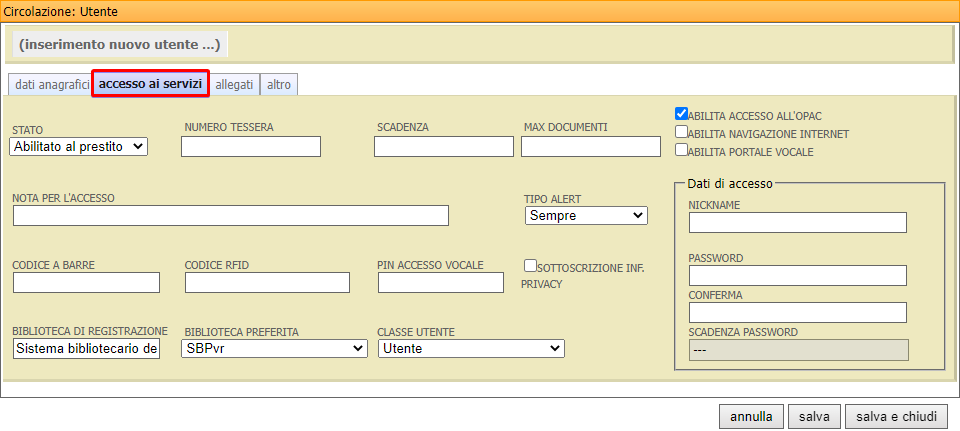
Task: Check the Sottoscrizione inf. privacy box
Action: (x=530, y=266)
